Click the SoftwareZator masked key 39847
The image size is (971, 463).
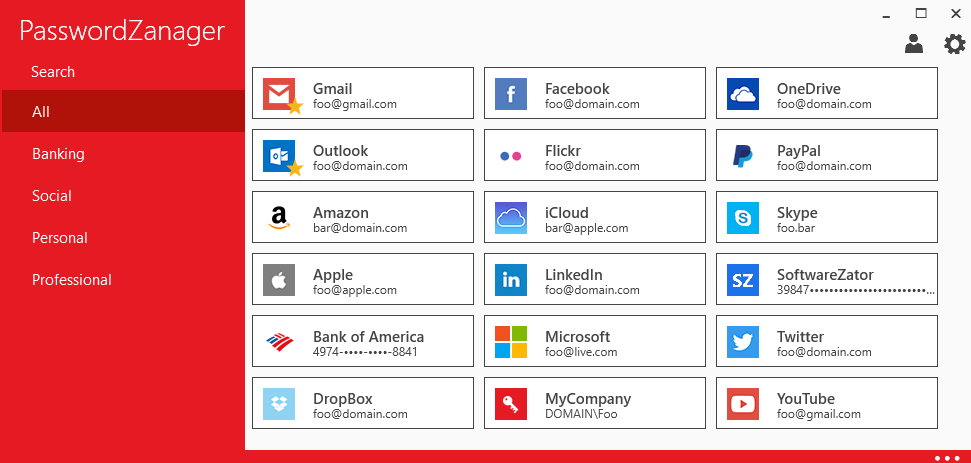pyautogui.click(x=856, y=290)
